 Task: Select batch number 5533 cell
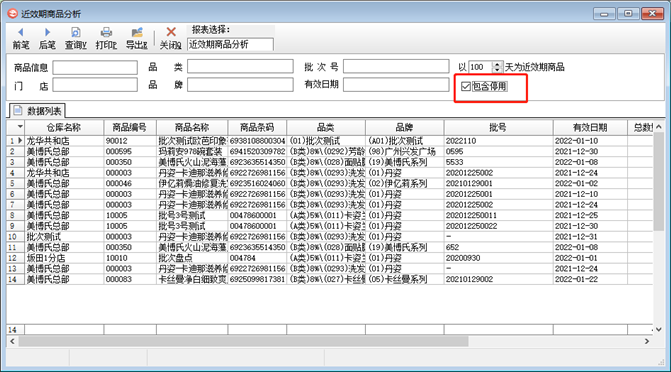coord(498,162)
